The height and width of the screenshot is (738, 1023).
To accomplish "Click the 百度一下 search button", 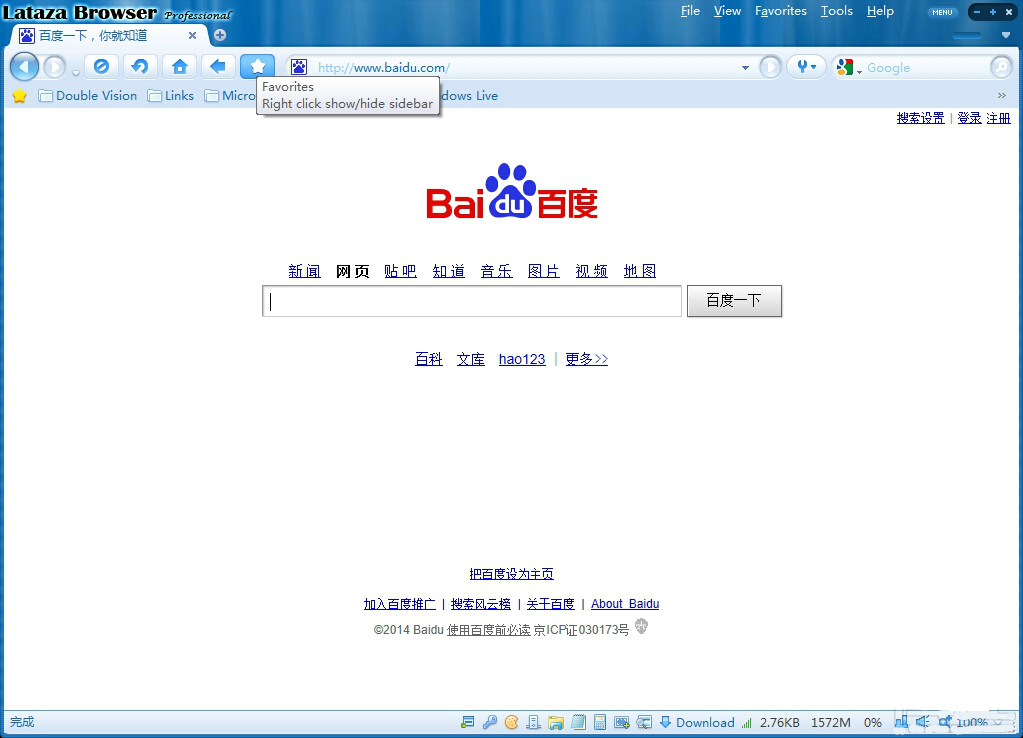I will (734, 301).
